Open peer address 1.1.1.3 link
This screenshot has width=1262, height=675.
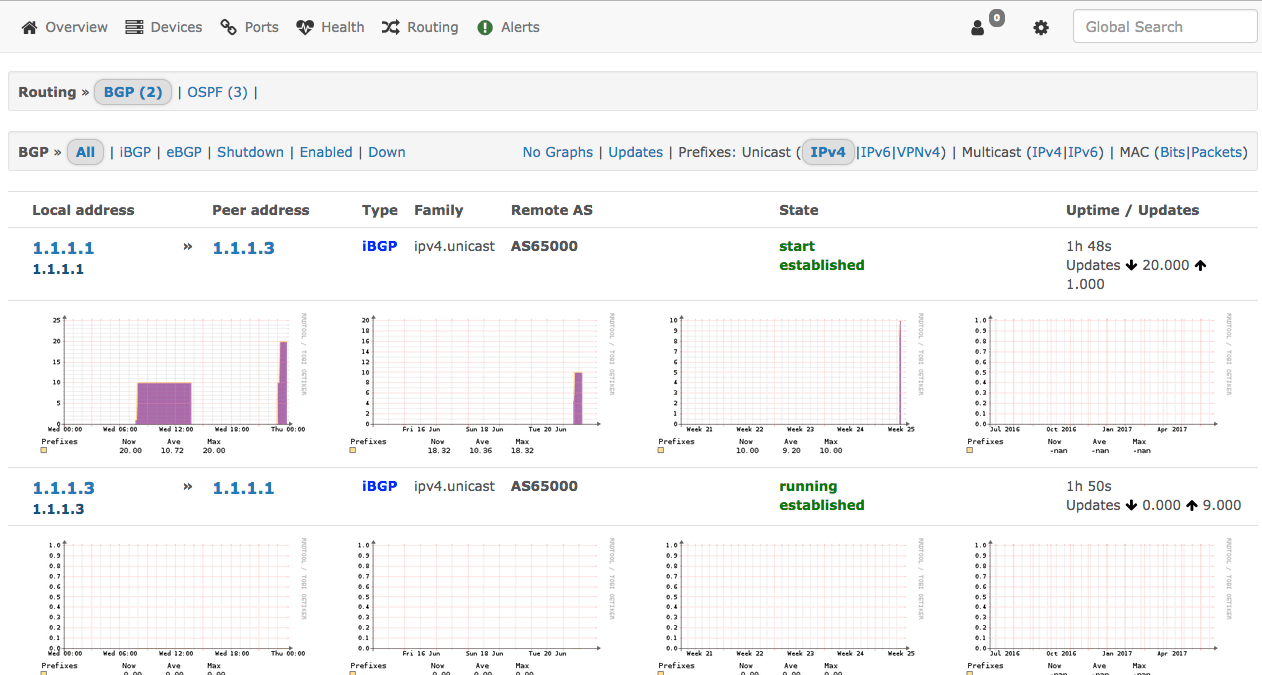[x=243, y=246]
